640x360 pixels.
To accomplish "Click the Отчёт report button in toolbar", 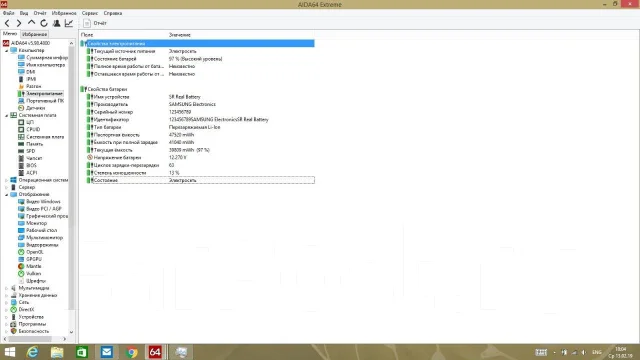I will pyautogui.click(x=95, y=23).
